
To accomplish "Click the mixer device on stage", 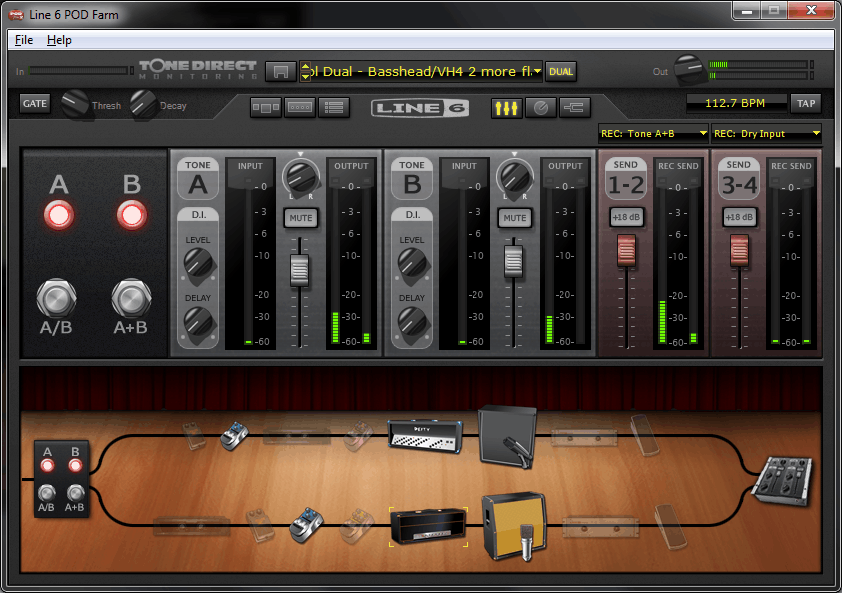I will point(783,481).
